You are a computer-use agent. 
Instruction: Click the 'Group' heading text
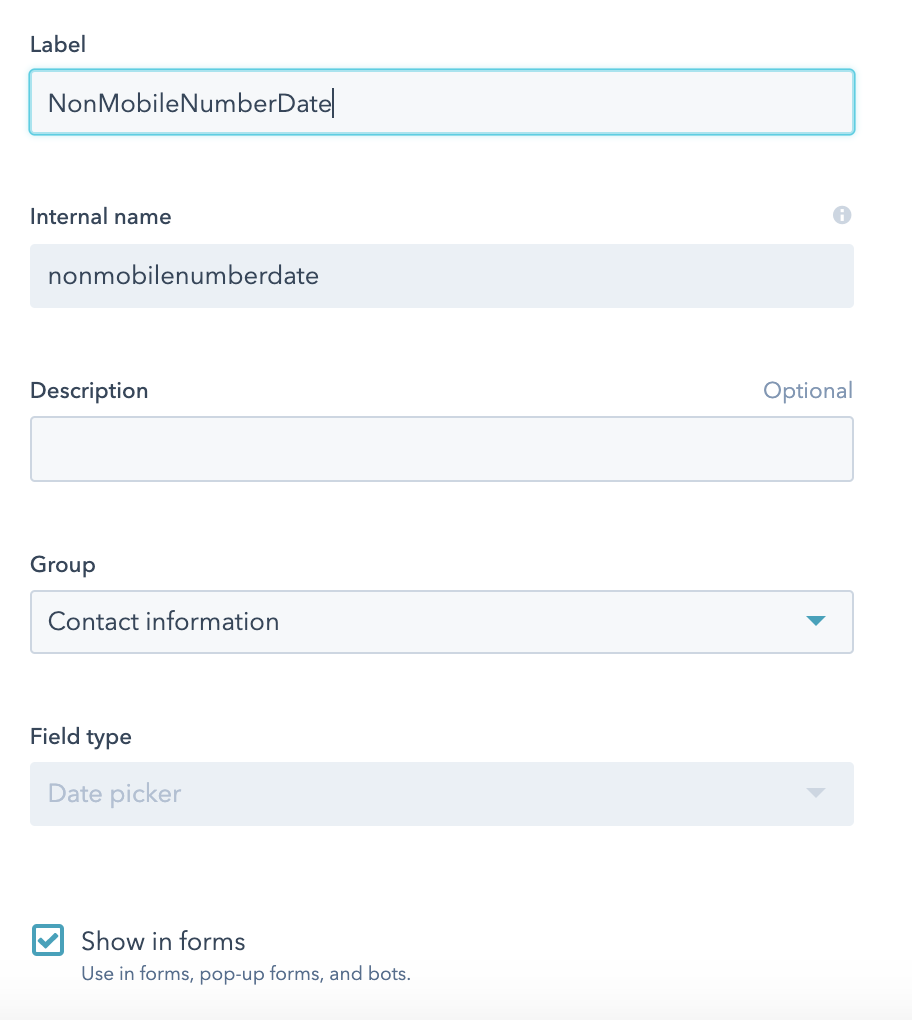pos(62,564)
